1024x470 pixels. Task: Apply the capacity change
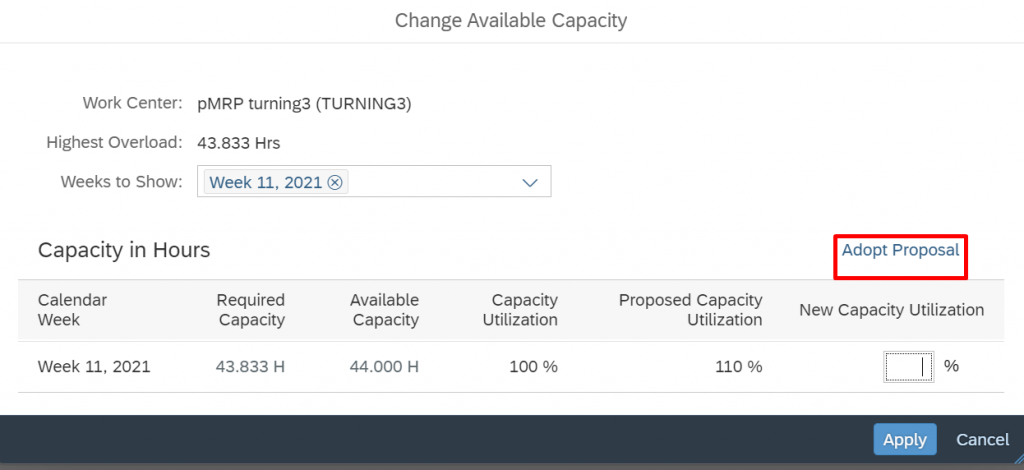904,439
